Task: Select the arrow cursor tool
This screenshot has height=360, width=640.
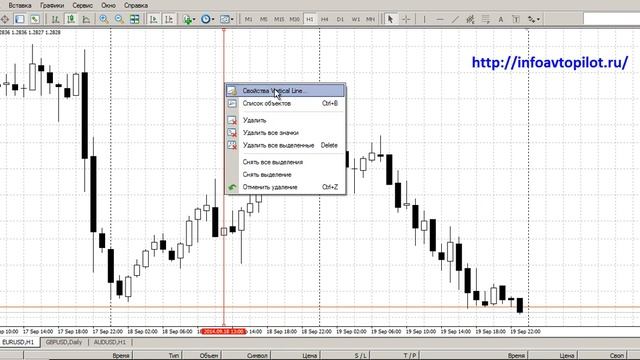Action: pos(390,19)
